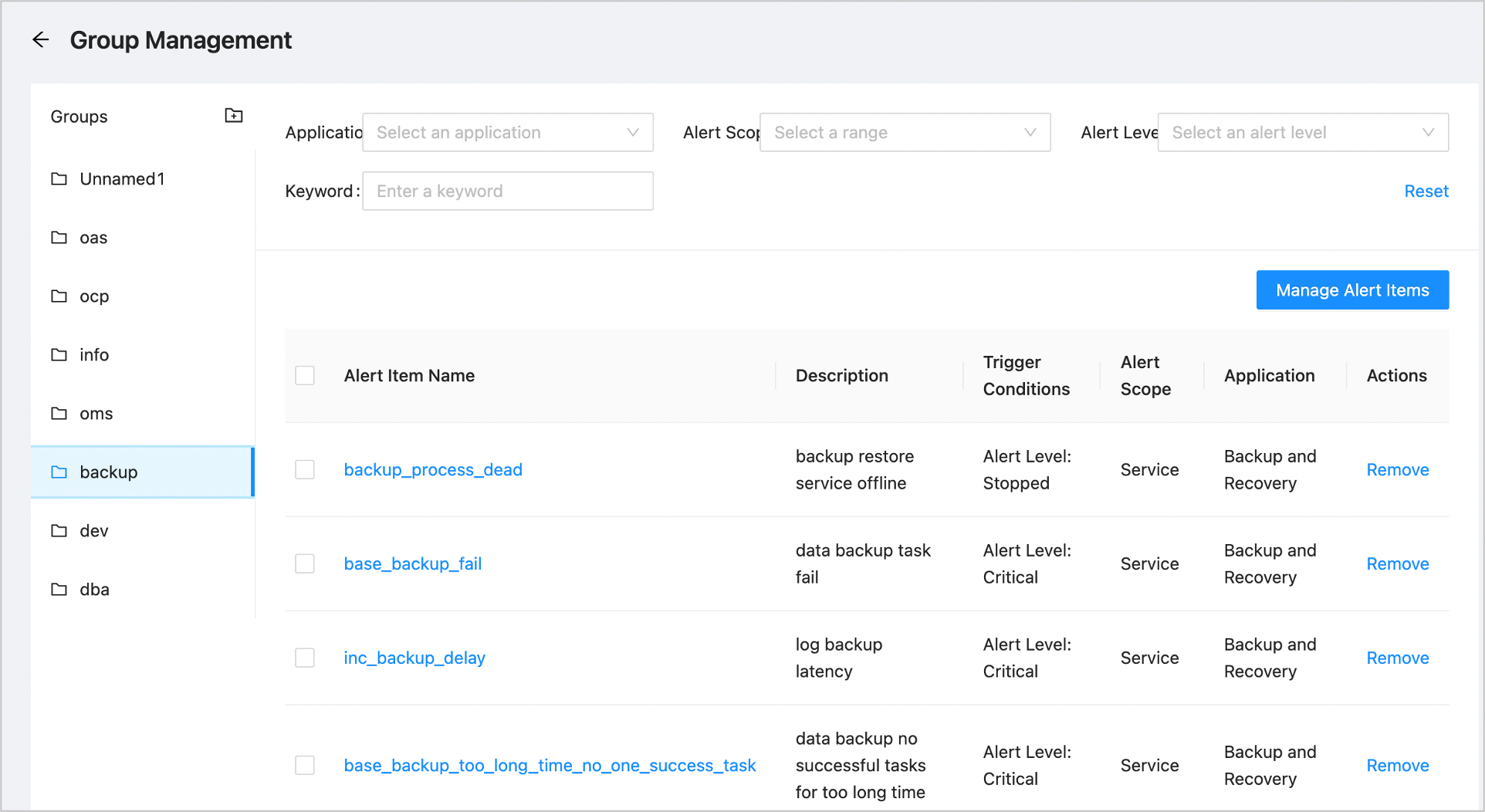This screenshot has height=812, width=1485.
Task: Focus the Keyword input field
Action: tap(507, 191)
